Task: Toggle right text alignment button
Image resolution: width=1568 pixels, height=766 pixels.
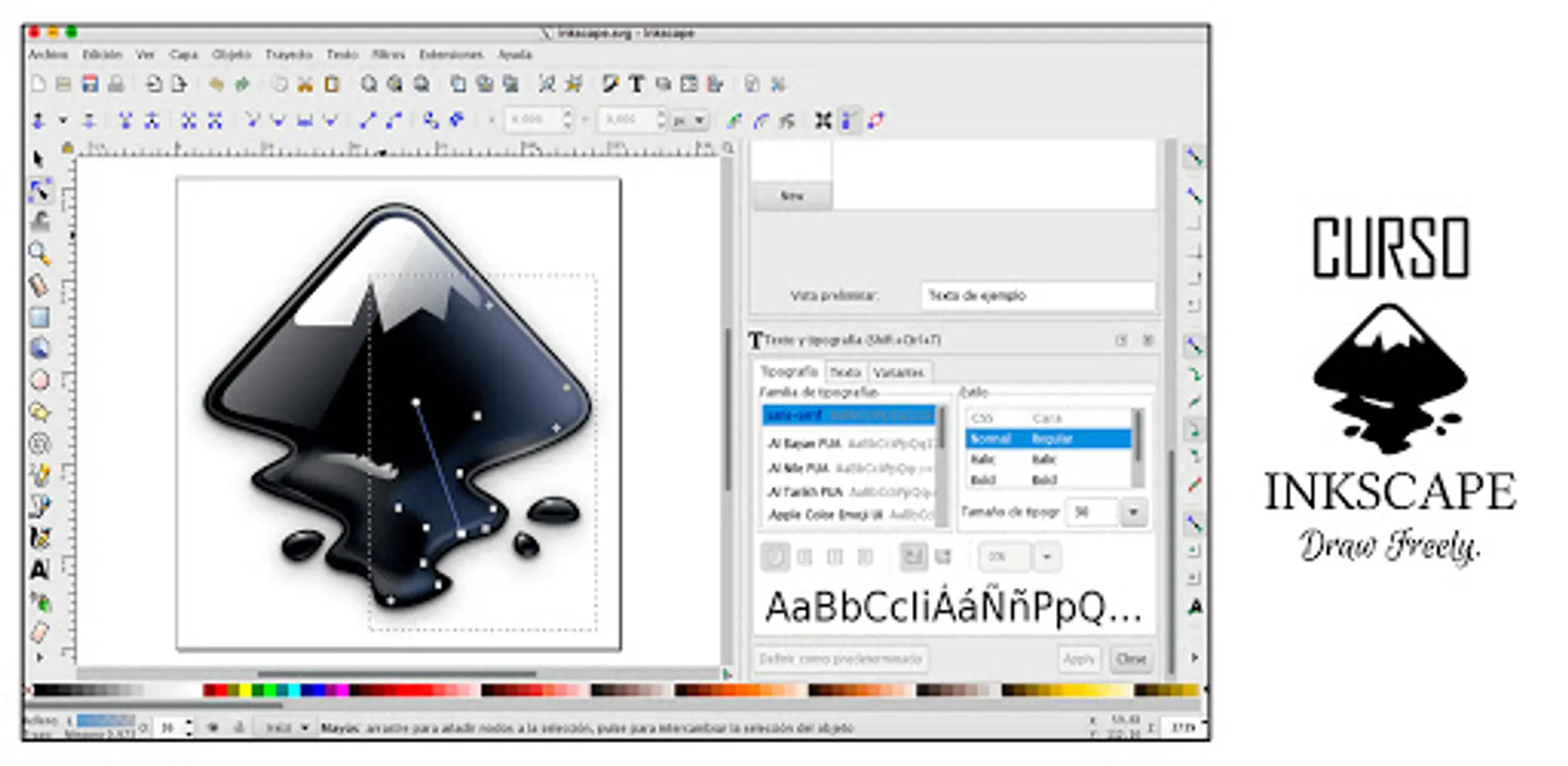Action: [835, 557]
